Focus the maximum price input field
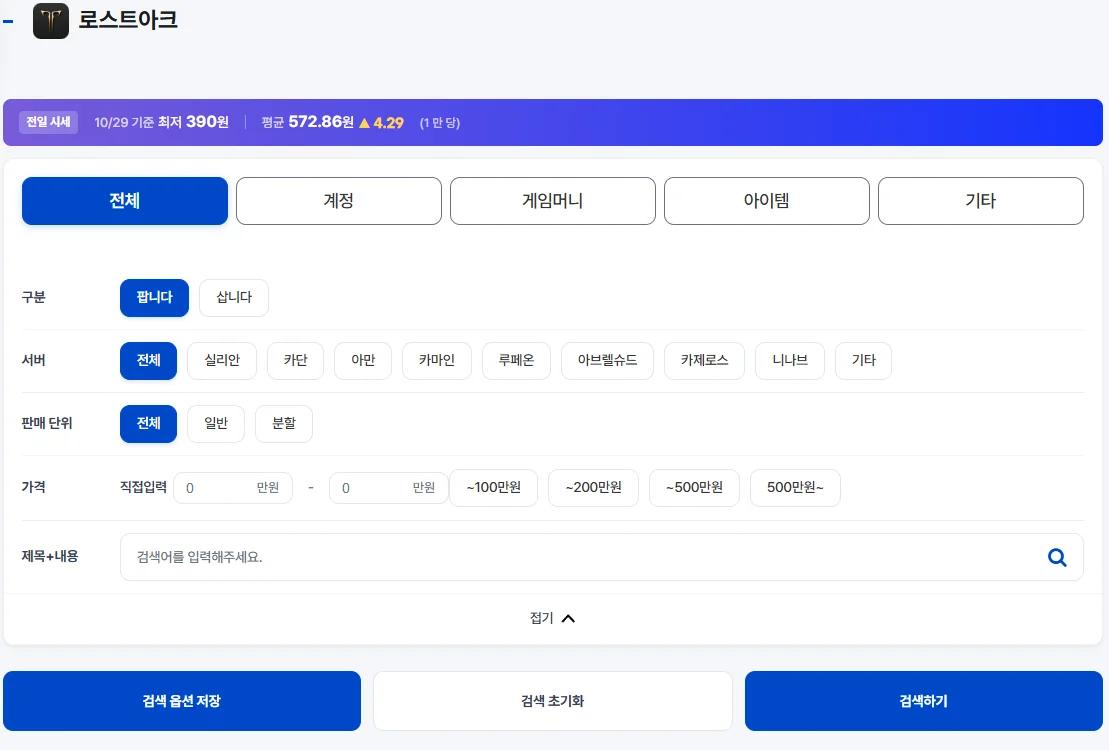Viewport: 1109px width, 750px height. pyautogui.click(x=388, y=488)
